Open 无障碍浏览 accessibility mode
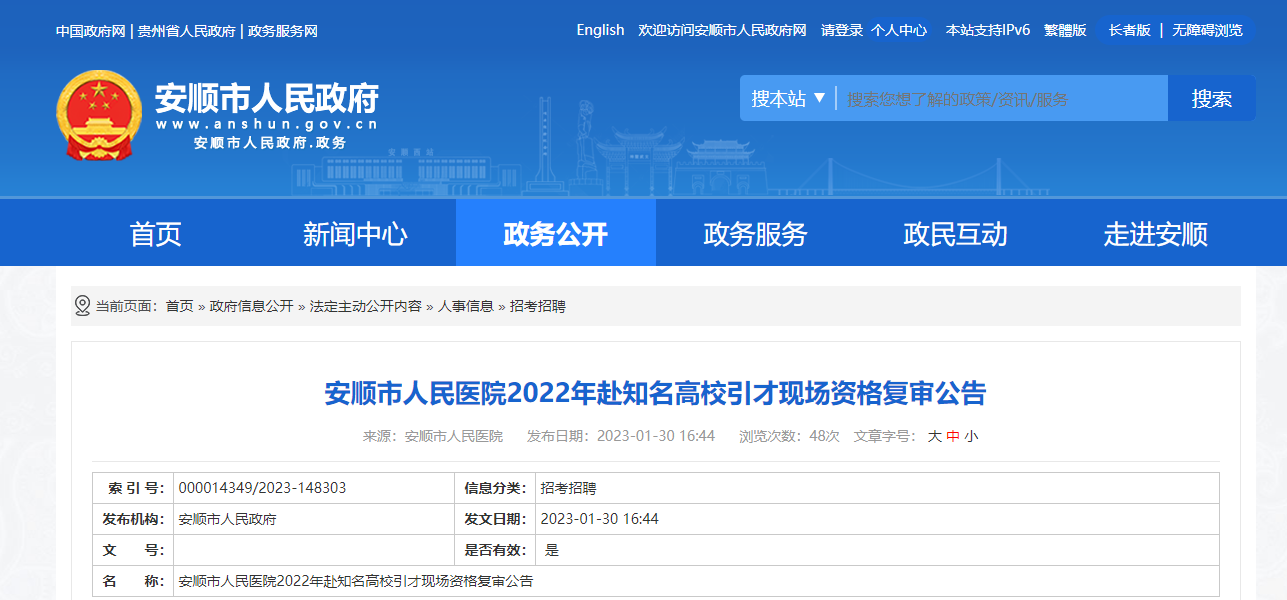1287x600 pixels. click(1207, 30)
